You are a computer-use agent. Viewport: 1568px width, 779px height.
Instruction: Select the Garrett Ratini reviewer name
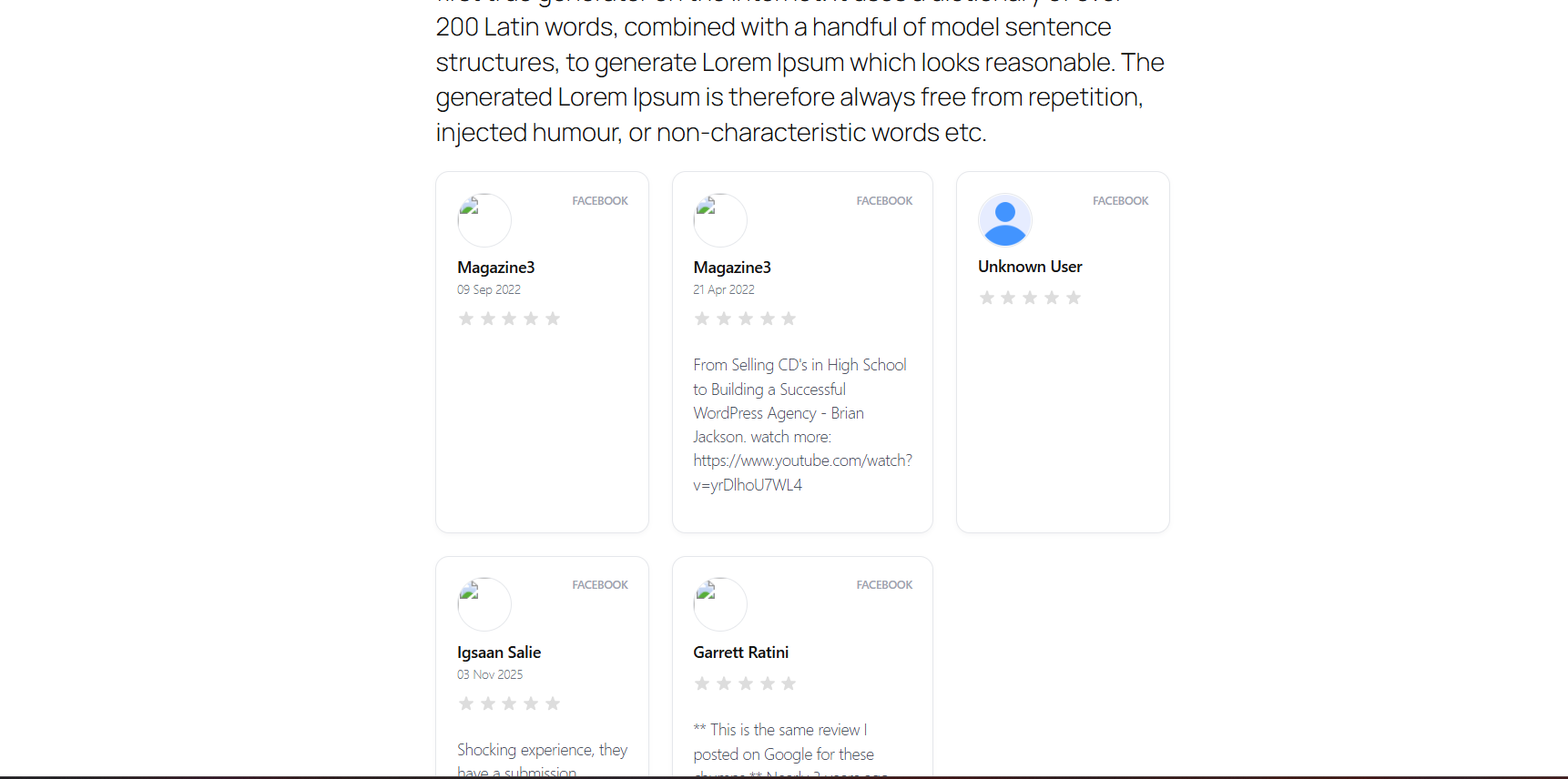click(740, 653)
